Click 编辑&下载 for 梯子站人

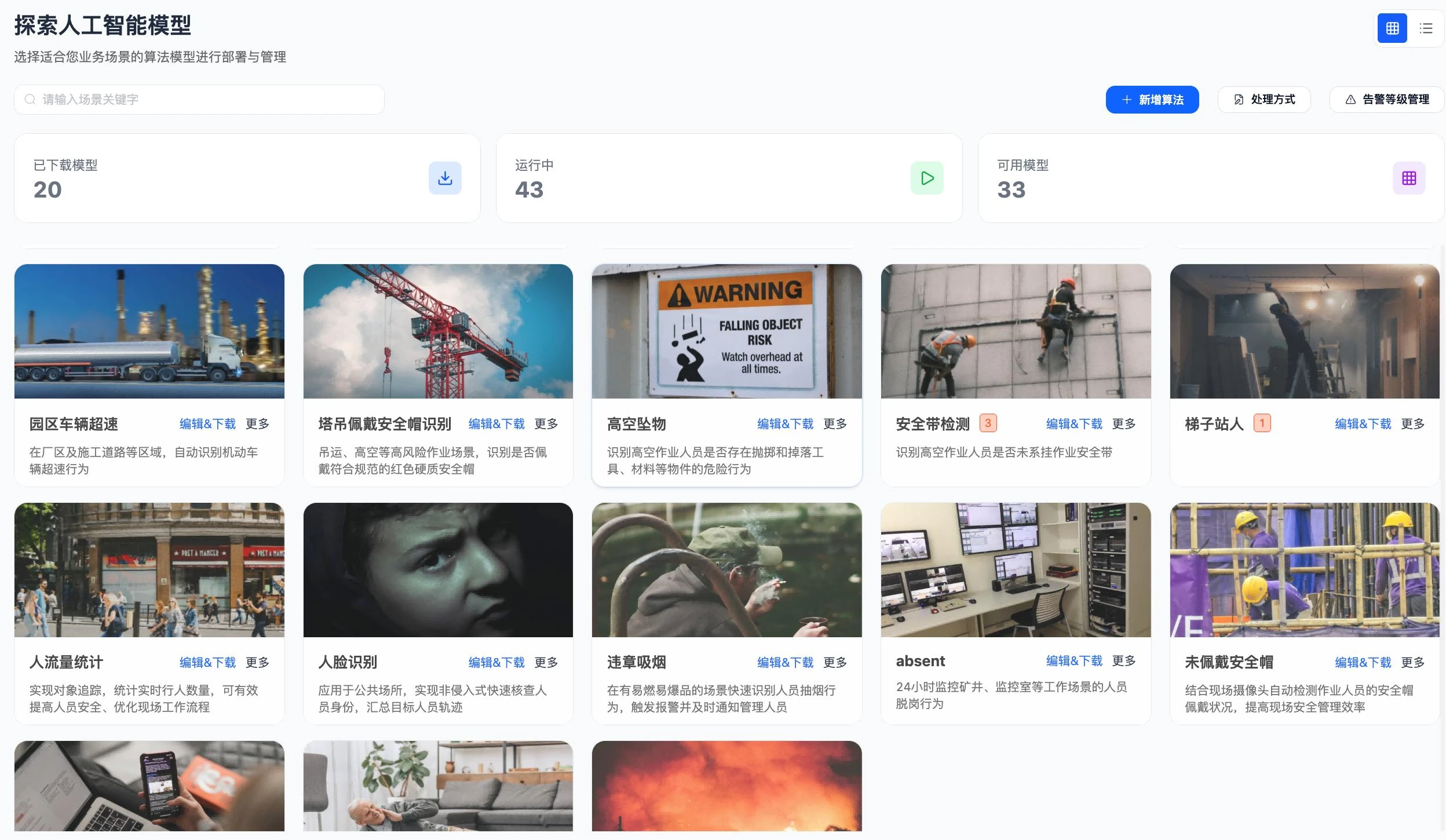coord(1363,424)
